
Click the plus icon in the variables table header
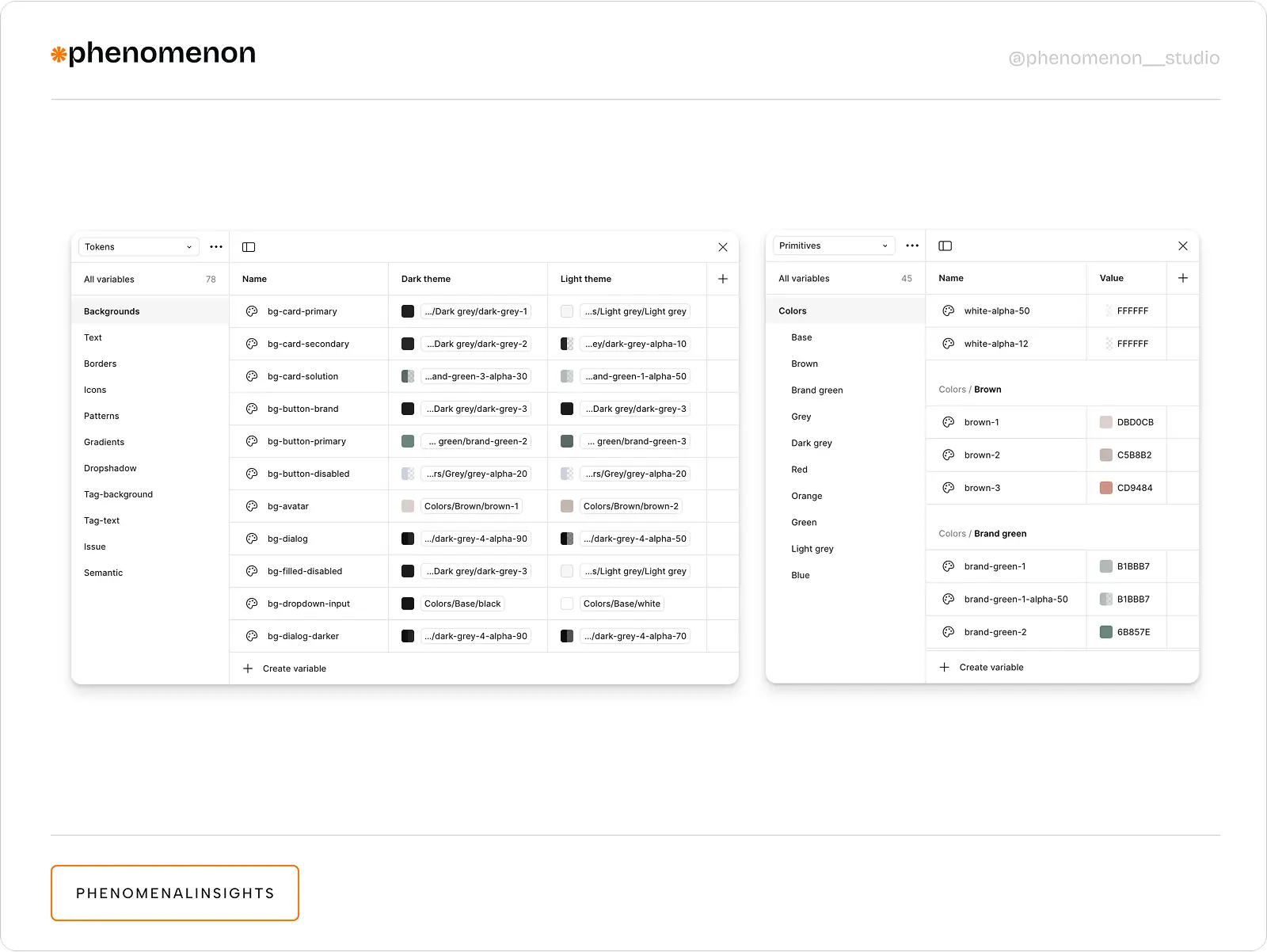pyautogui.click(x=722, y=279)
